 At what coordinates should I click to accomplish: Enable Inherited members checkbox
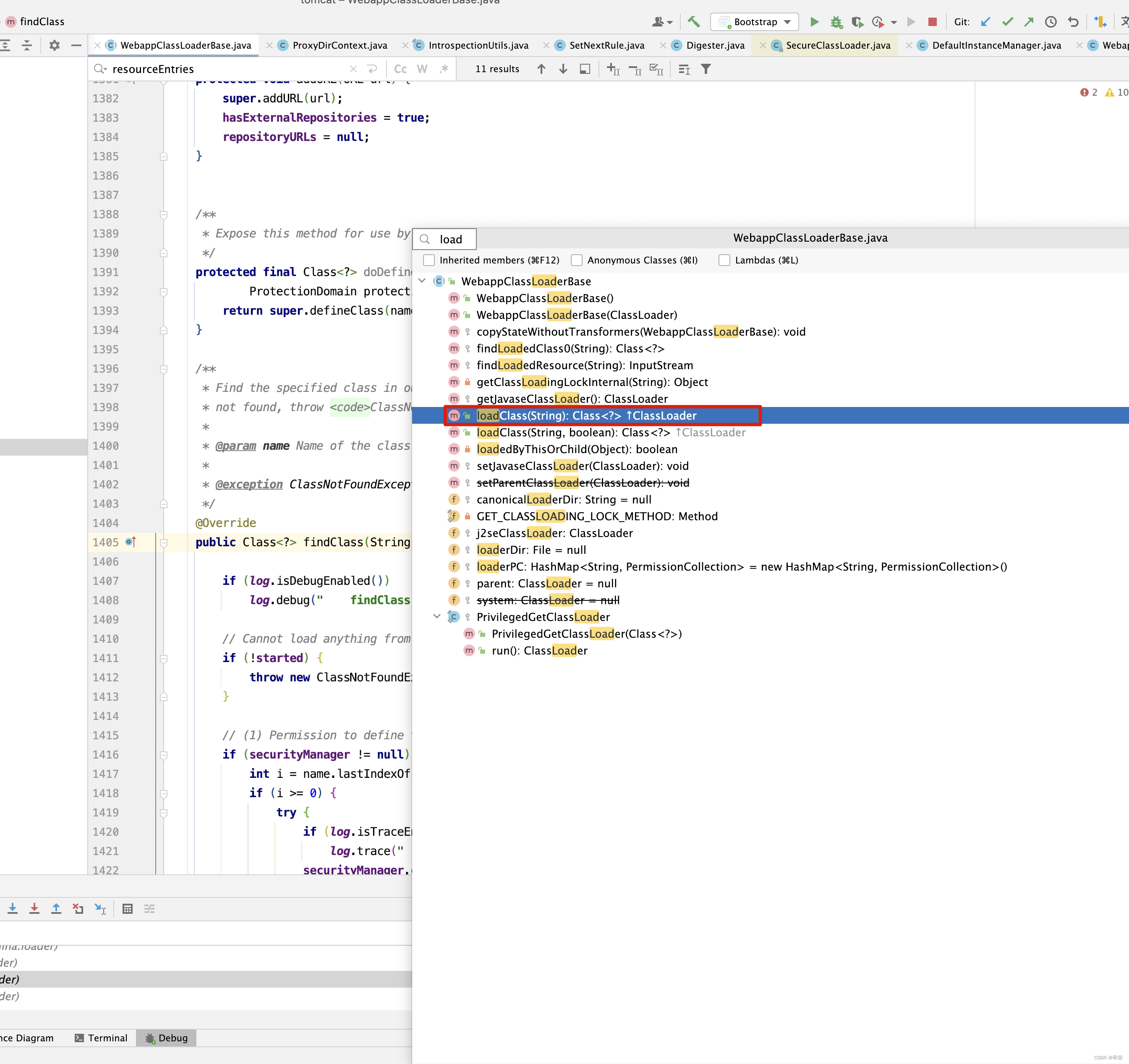[429, 260]
